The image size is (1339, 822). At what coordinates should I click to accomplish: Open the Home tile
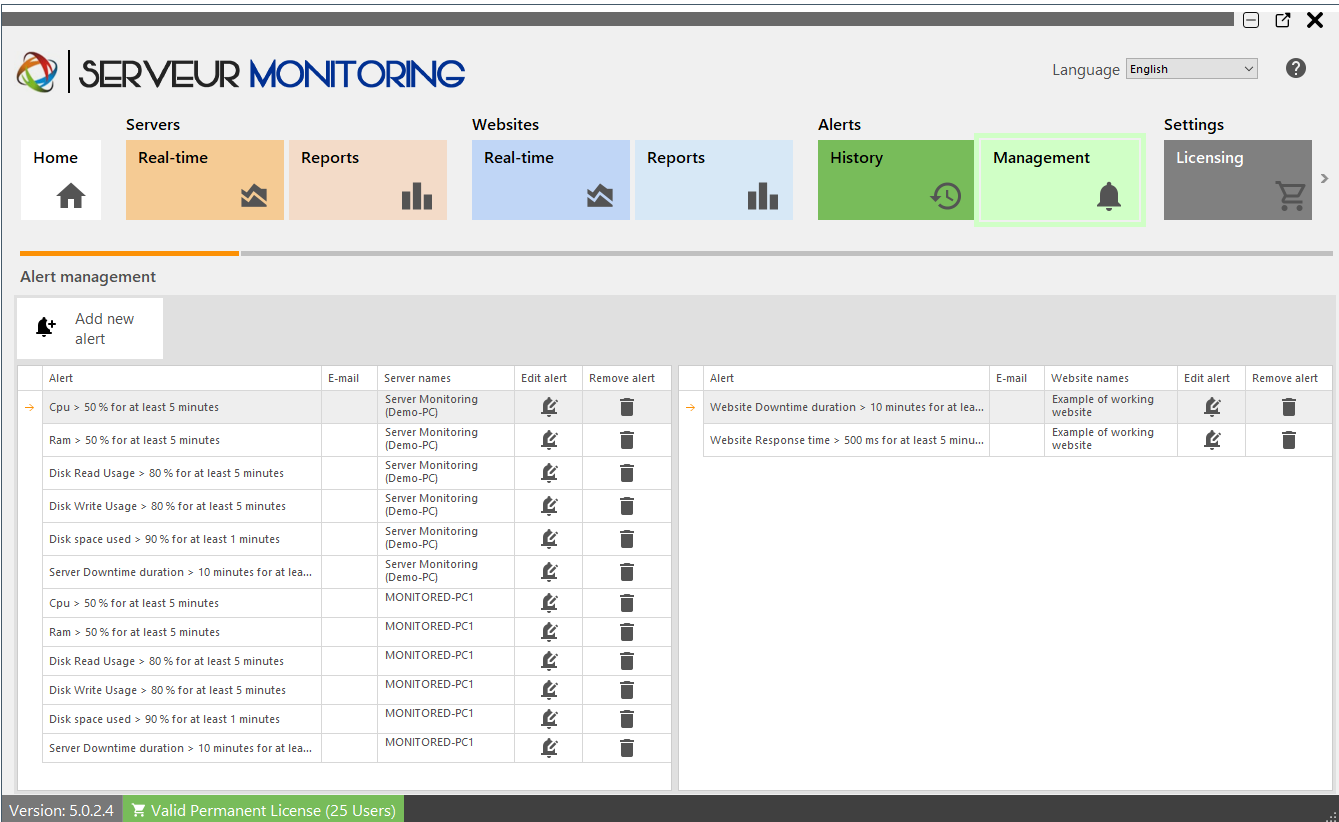(61, 180)
